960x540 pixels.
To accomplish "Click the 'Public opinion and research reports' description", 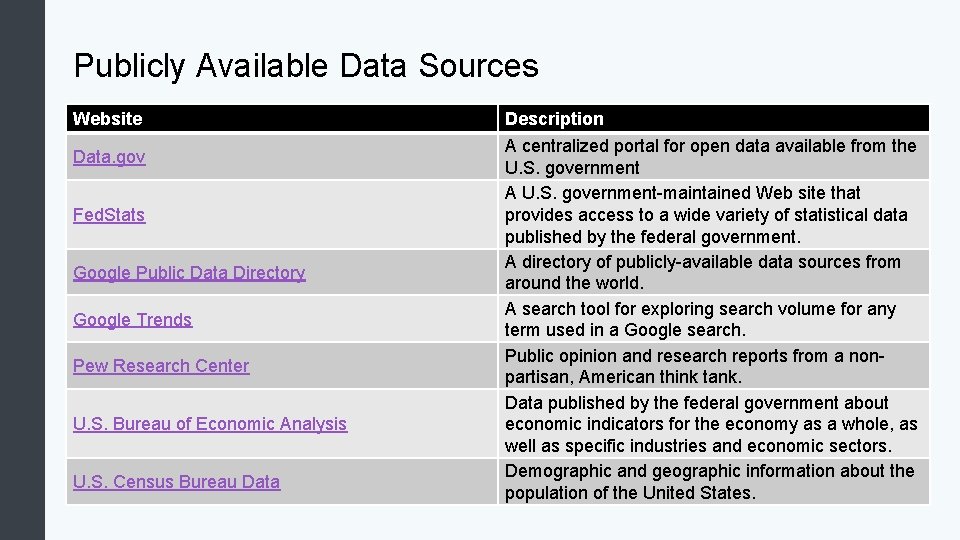I will click(694, 366).
